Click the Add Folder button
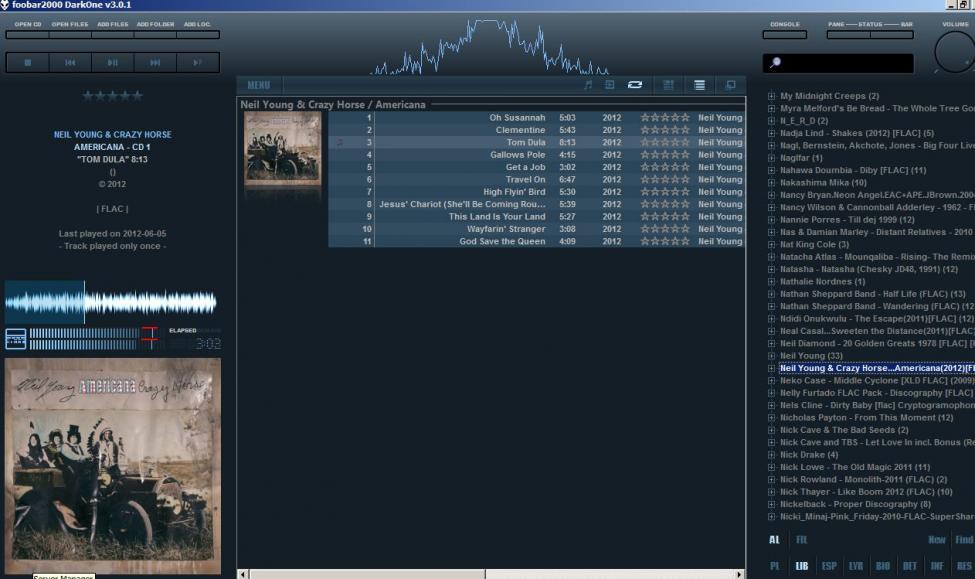Viewport: 975px width, 579px height. tap(155, 35)
